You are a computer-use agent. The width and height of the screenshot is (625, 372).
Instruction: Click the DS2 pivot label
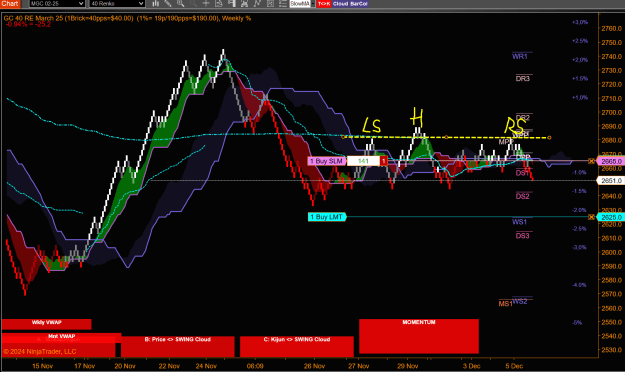523,196
